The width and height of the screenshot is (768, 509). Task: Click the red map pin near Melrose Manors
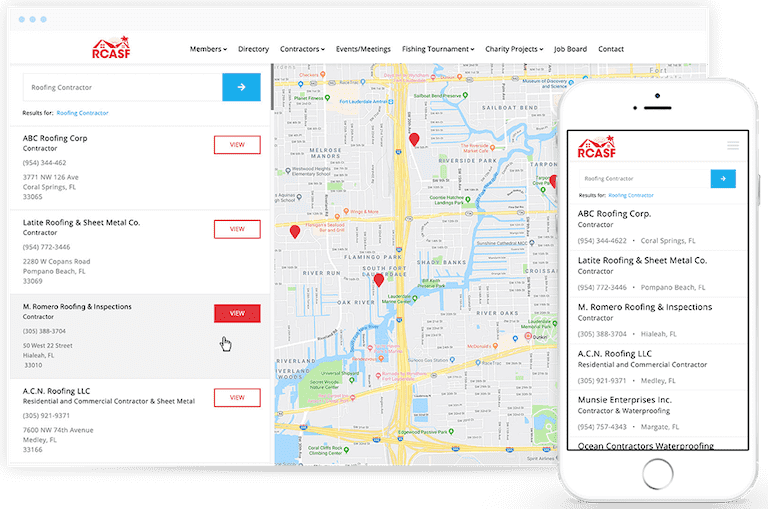[x=414, y=140]
